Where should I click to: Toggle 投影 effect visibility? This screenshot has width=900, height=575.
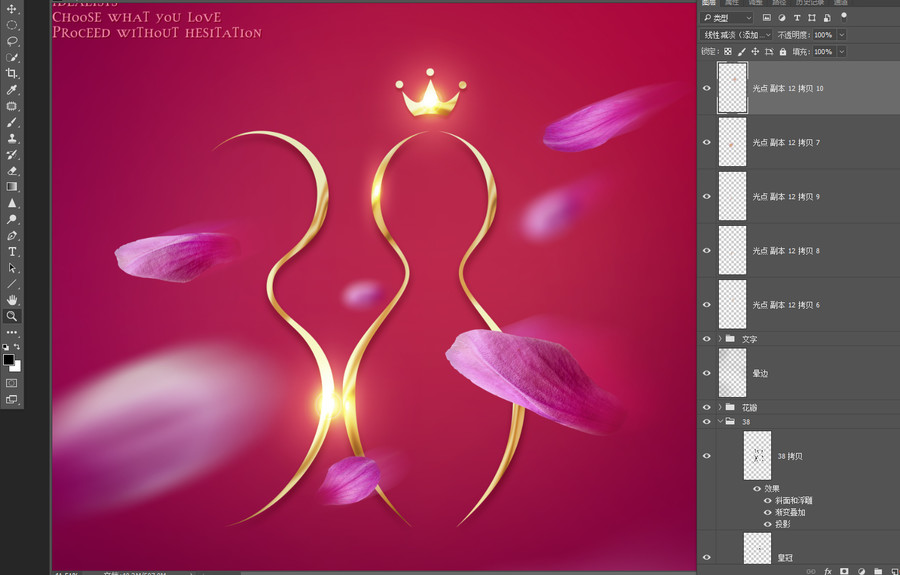click(x=767, y=524)
